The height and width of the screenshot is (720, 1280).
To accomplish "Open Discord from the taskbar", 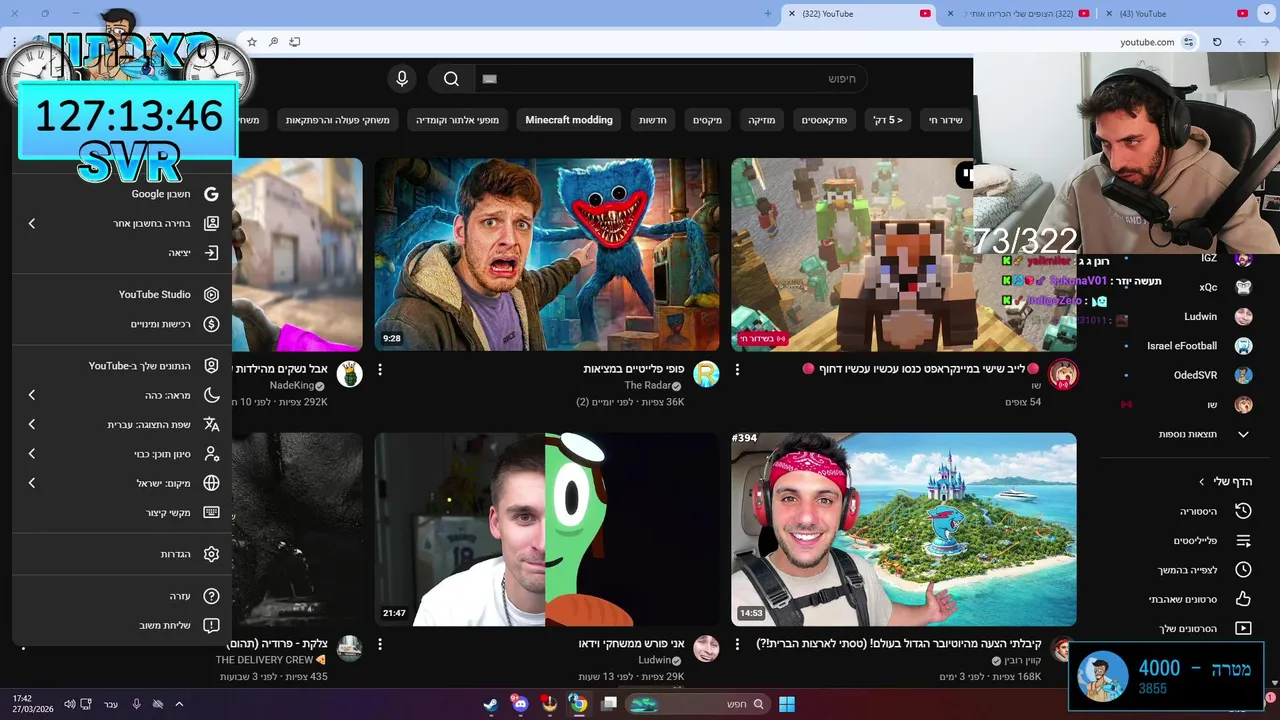I will tap(520, 704).
